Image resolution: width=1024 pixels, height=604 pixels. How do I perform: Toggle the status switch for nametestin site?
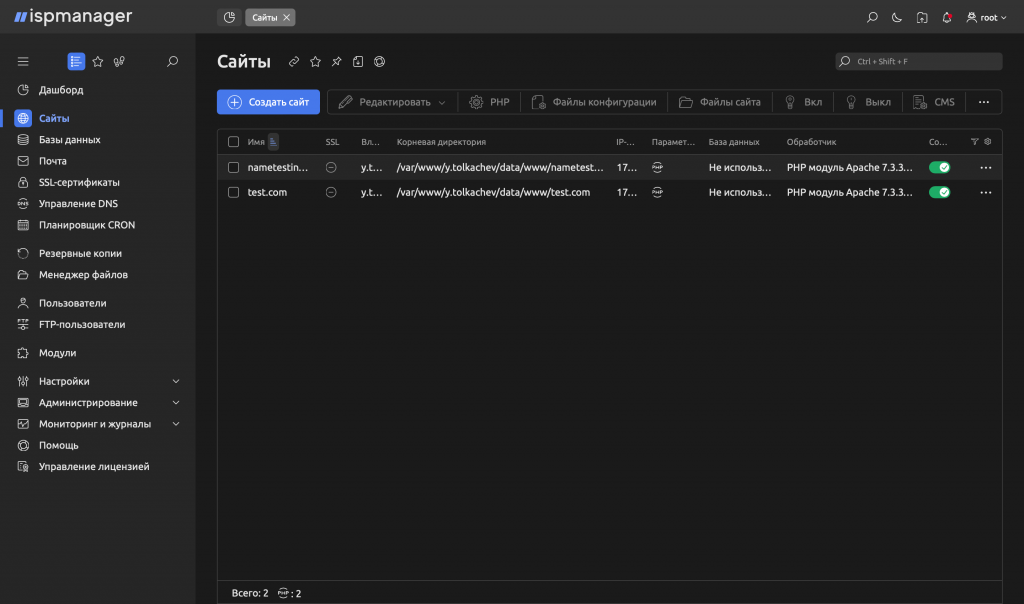pyautogui.click(x=939, y=168)
